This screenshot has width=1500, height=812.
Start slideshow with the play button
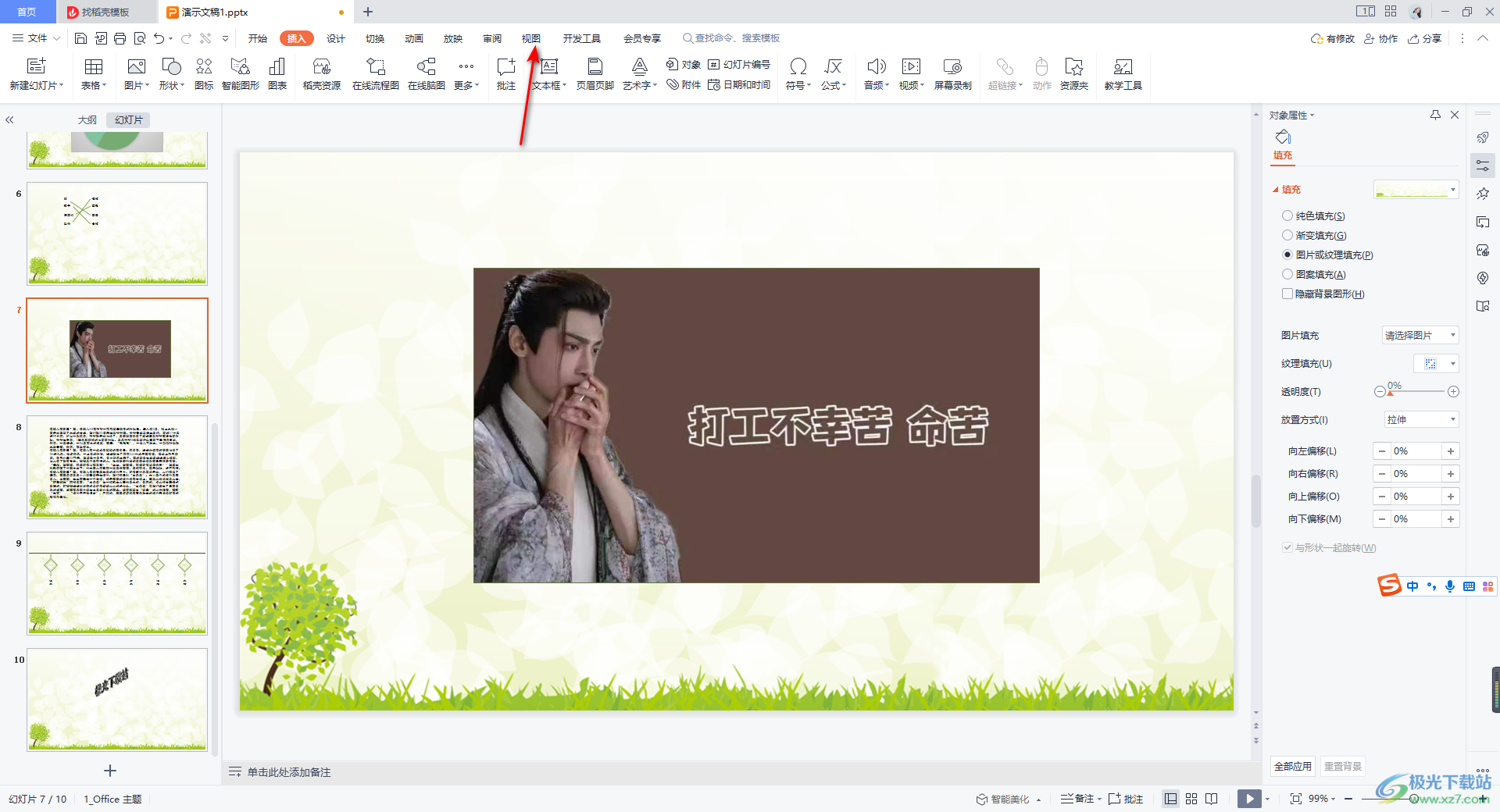click(x=1249, y=799)
